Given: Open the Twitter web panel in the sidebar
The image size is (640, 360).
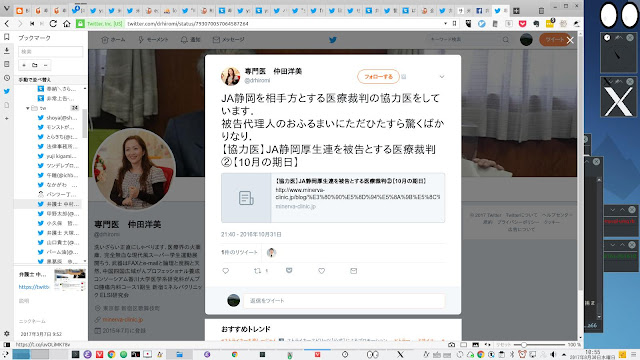Looking at the screenshot, I should pos(7,91).
